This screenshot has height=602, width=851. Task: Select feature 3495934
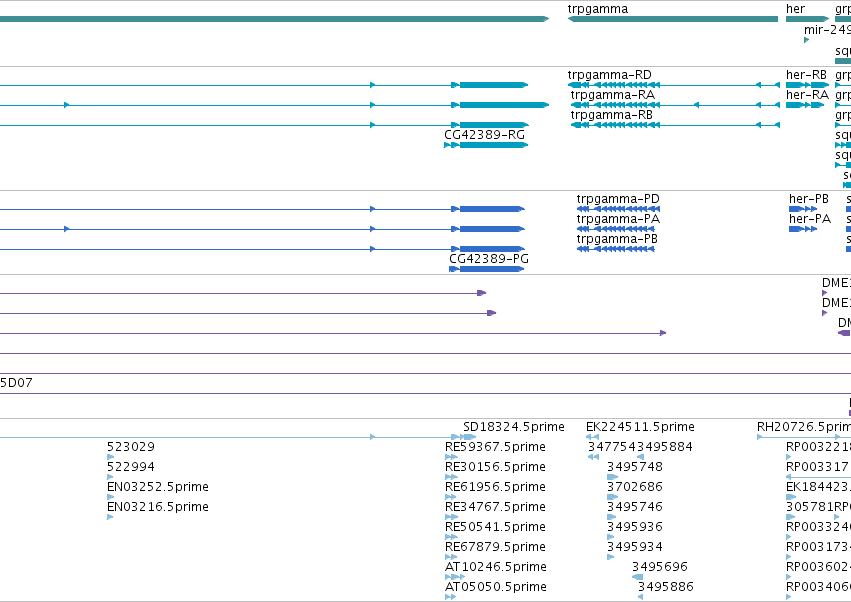coord(634,547)
